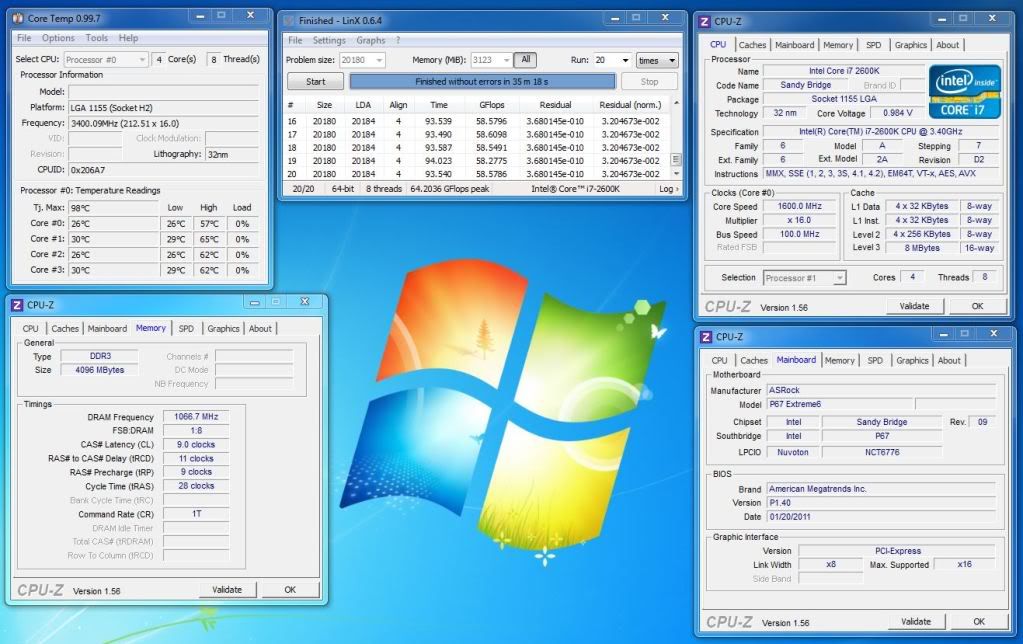Click Core #1 high temperature 65°C

209,239
